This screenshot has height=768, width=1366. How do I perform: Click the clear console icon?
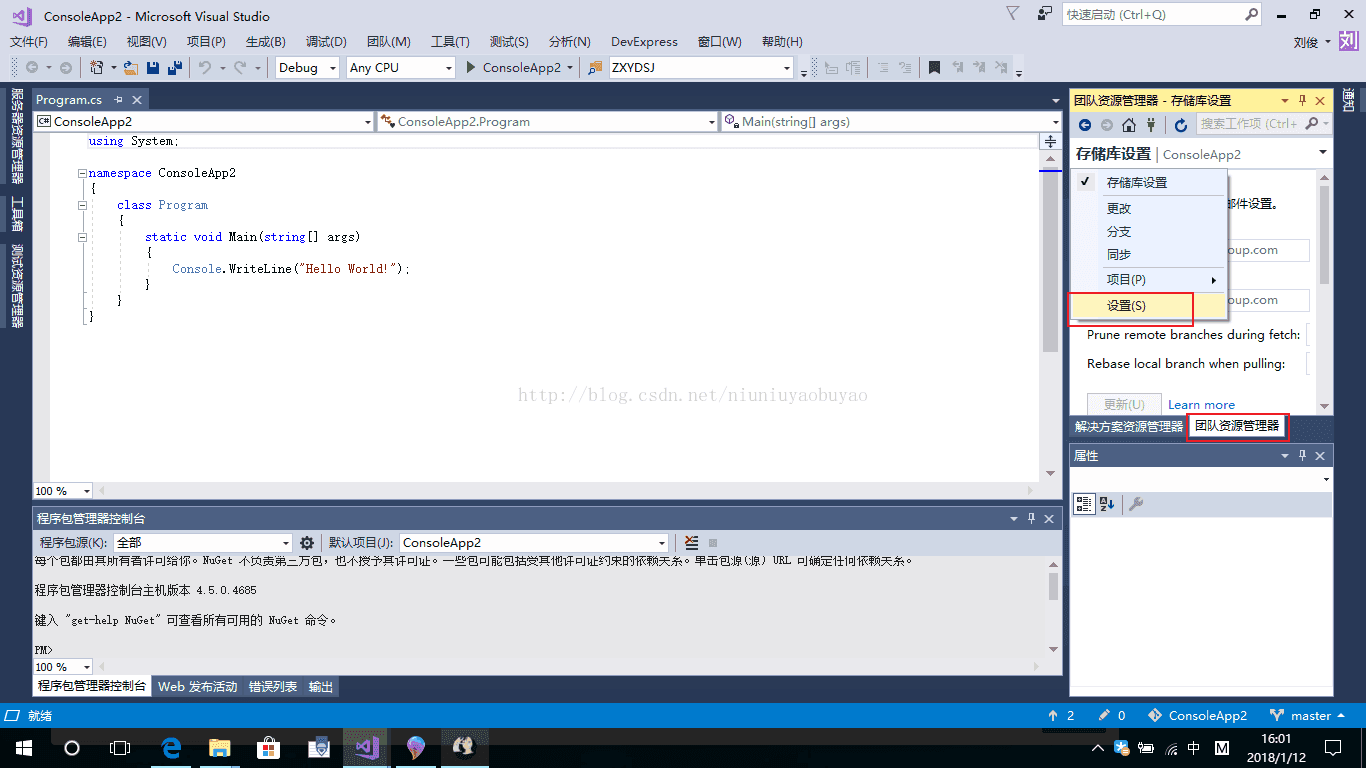691,543
